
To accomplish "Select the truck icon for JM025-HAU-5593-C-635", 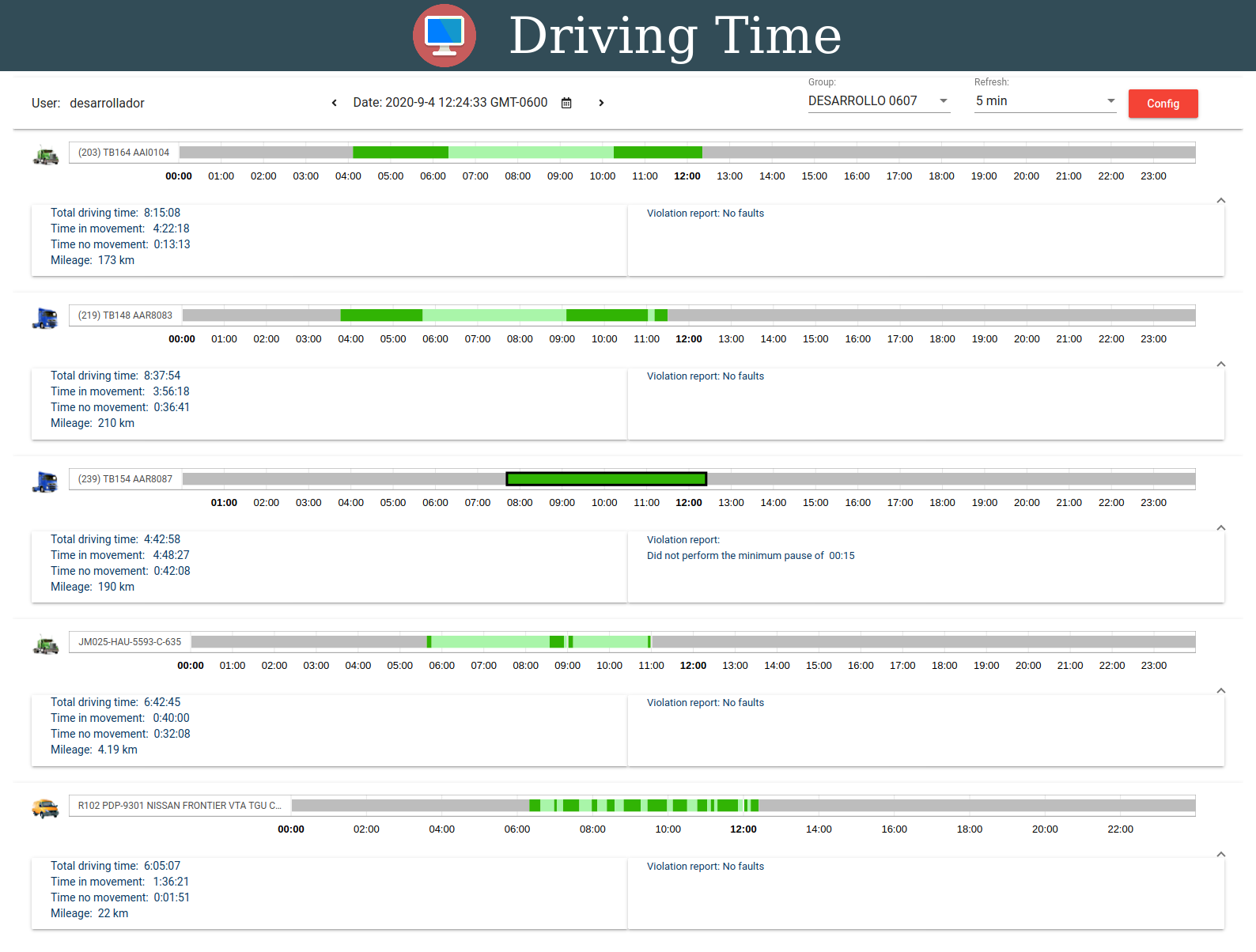I will (x=46, y=645).
